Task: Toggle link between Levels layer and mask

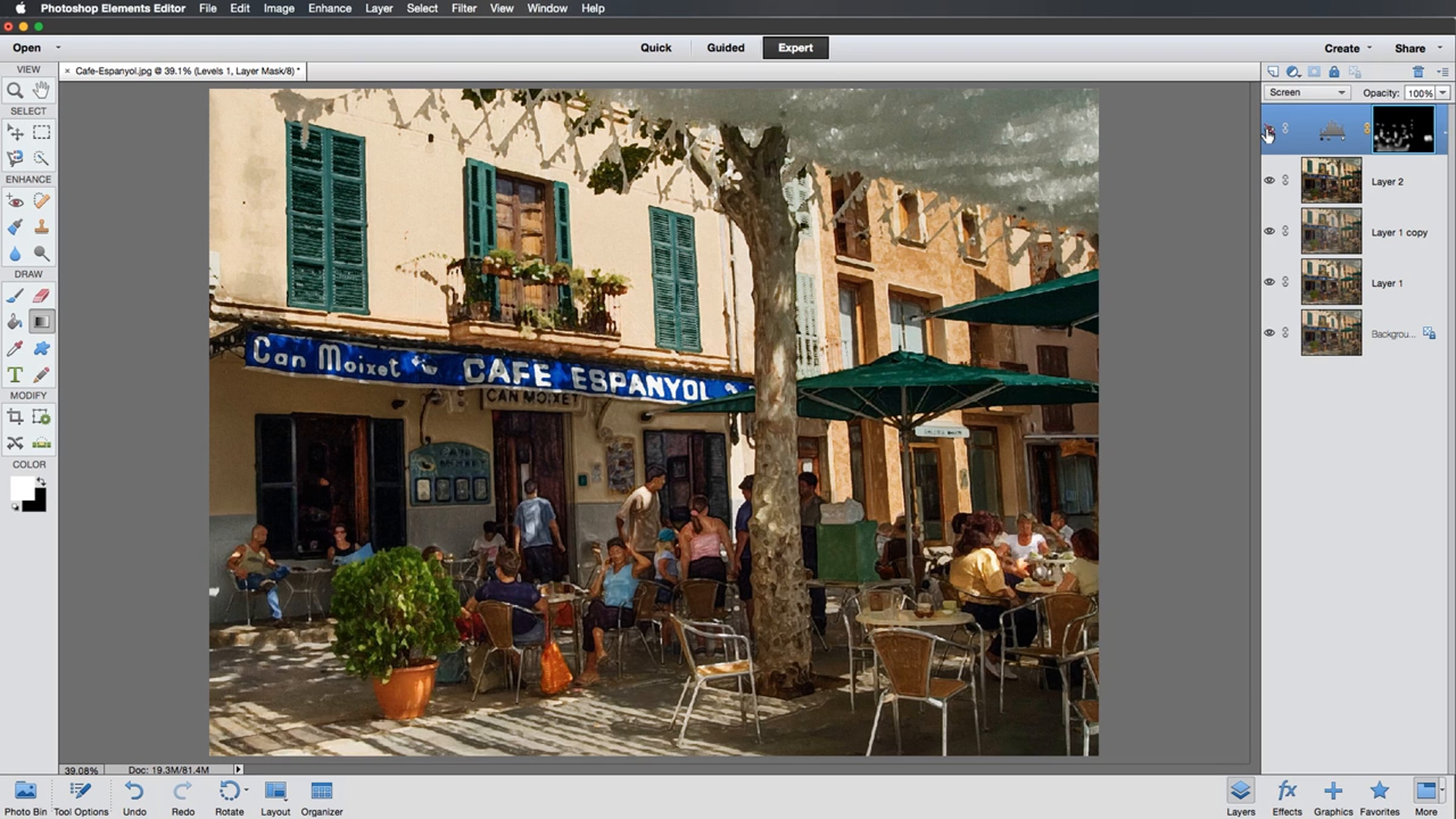Action: [1367, 129]
